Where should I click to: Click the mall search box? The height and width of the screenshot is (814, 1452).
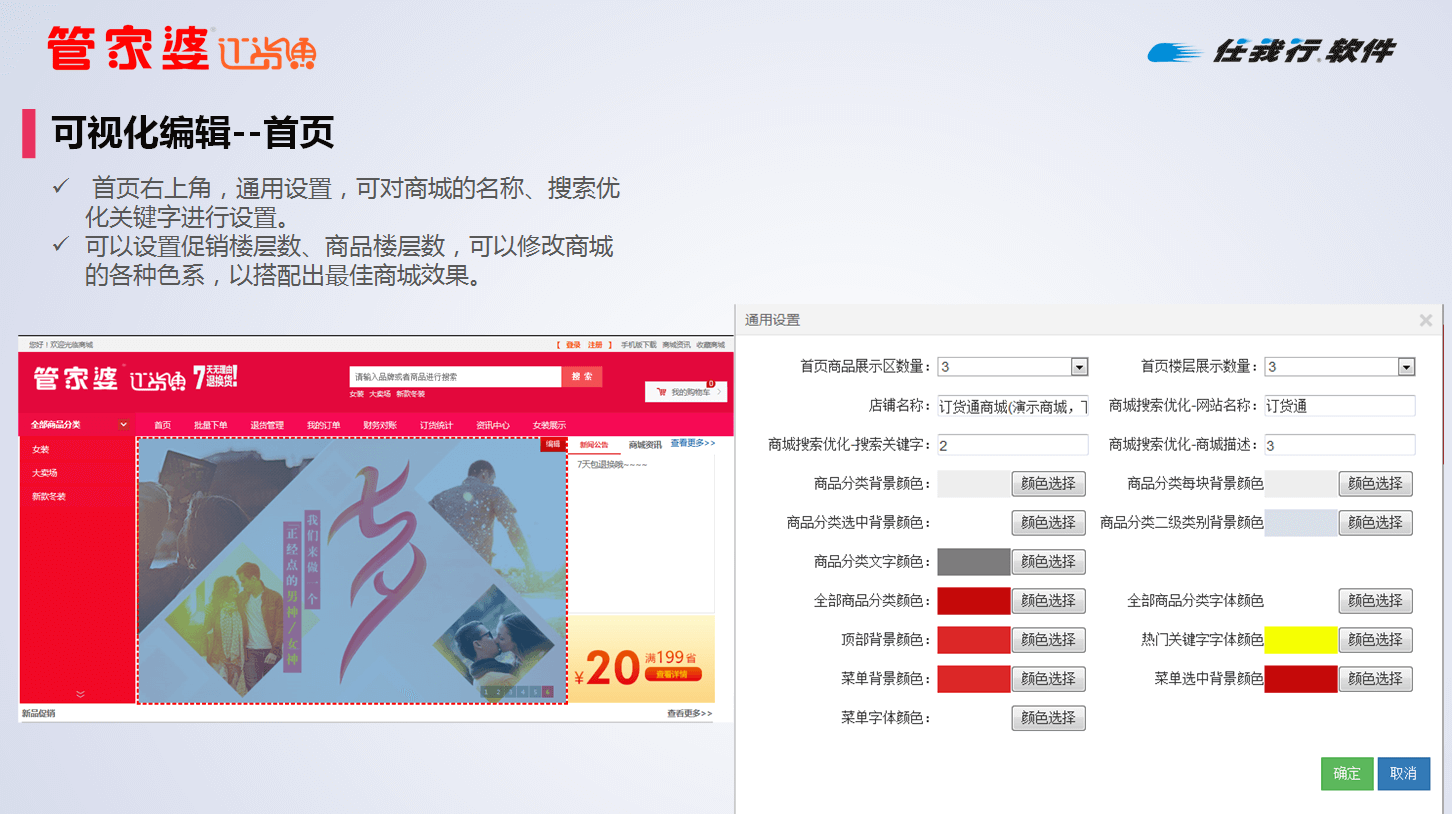455,377
